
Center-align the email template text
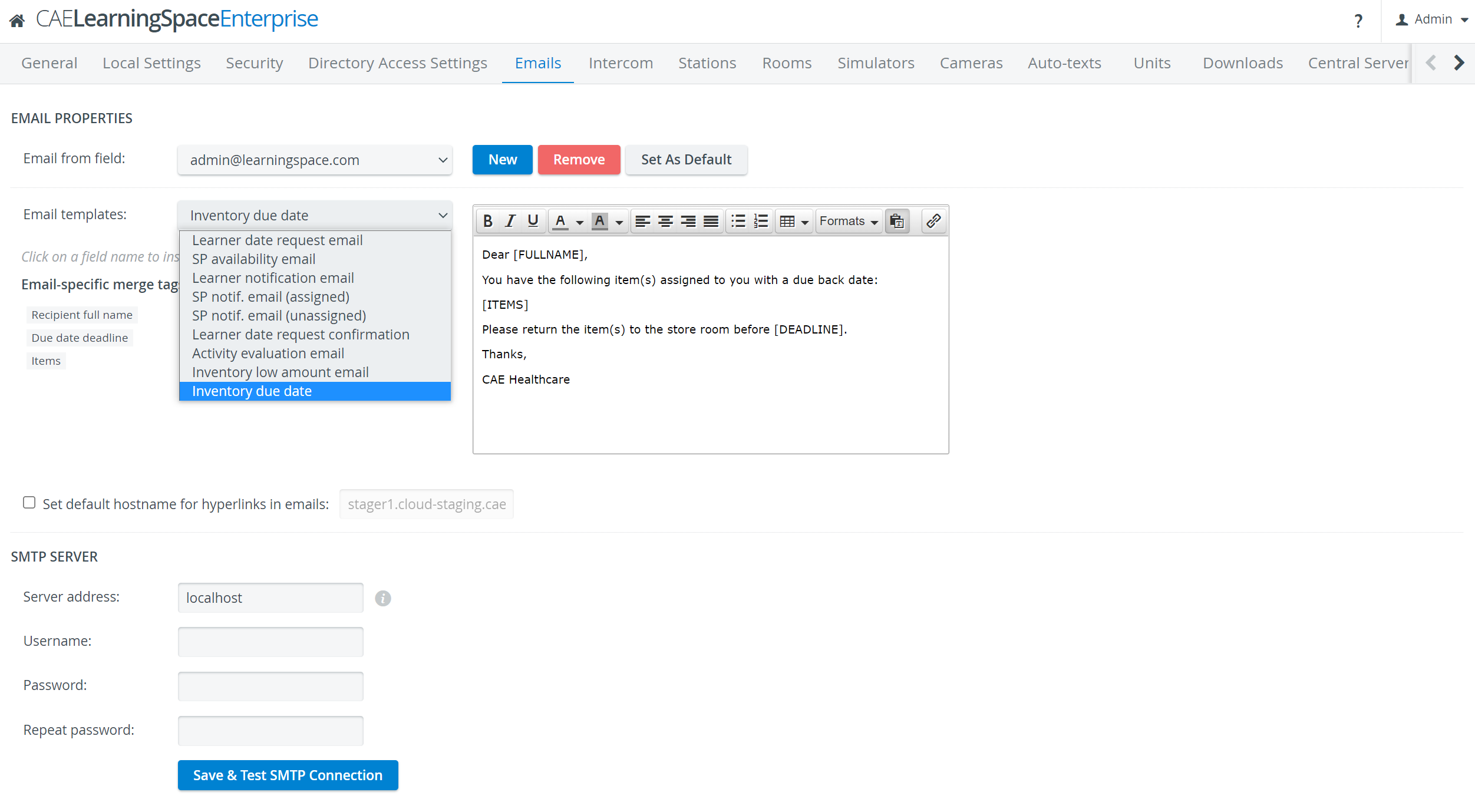coord(666,221)
